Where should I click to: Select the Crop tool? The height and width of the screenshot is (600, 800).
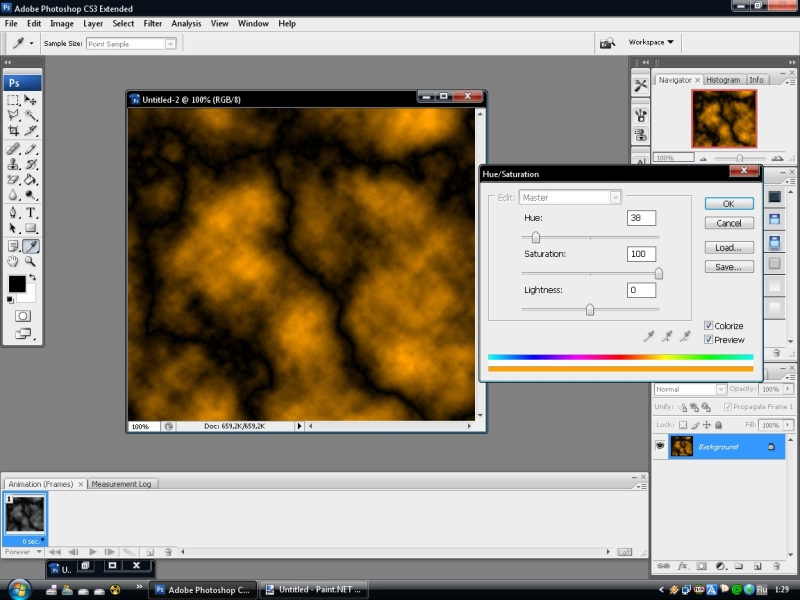click(x=13, y=130)
